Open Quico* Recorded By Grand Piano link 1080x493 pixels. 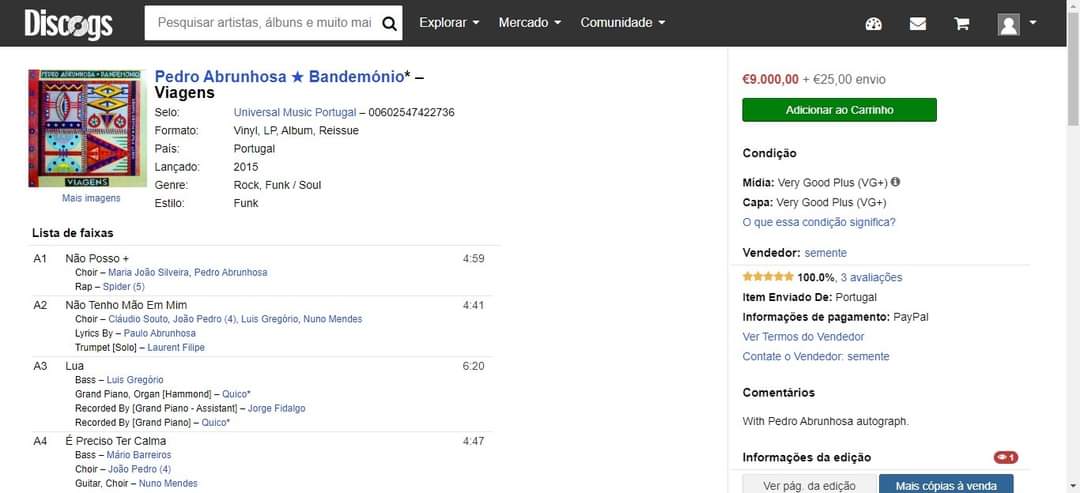point(216,423)
